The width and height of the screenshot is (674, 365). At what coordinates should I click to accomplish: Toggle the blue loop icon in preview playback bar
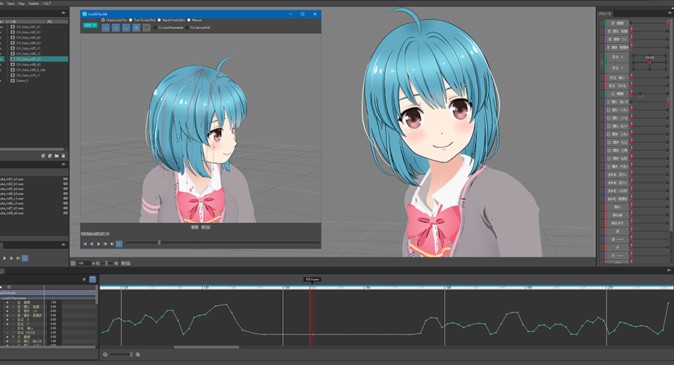point(119,244)
